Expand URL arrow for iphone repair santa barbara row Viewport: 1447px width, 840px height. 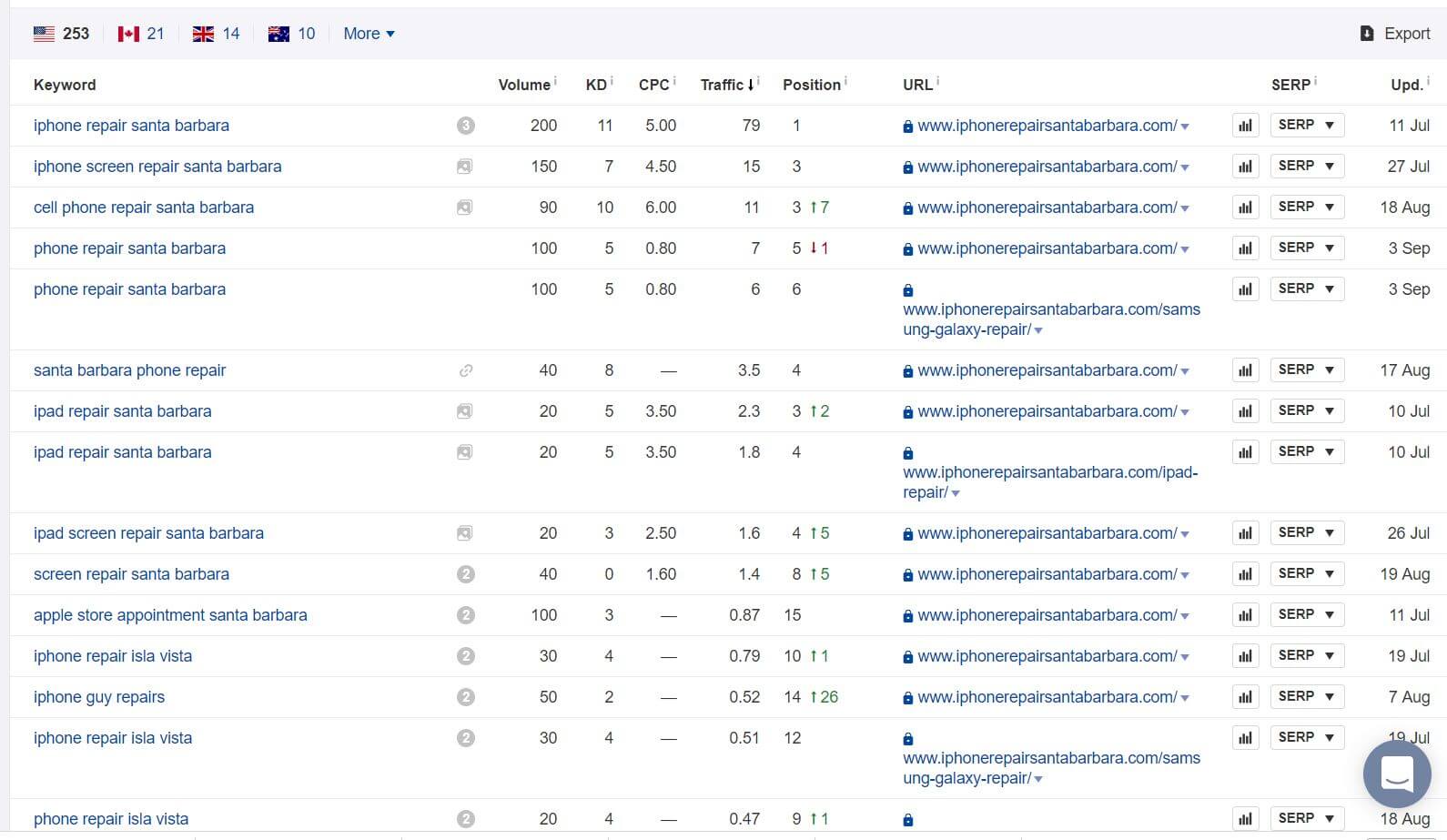point(1185,127)
